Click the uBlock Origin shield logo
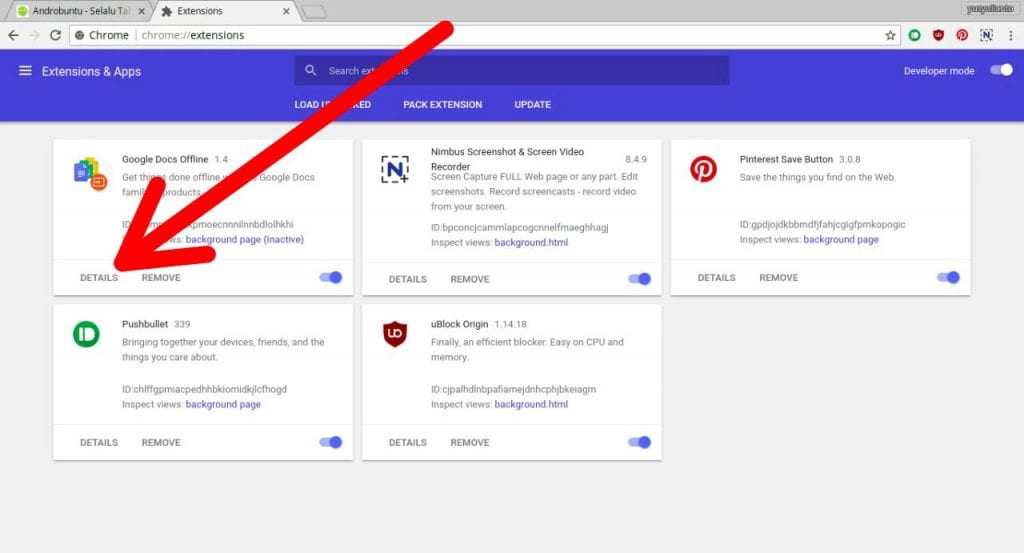The image size is (1024, 553). coord(395,334)
